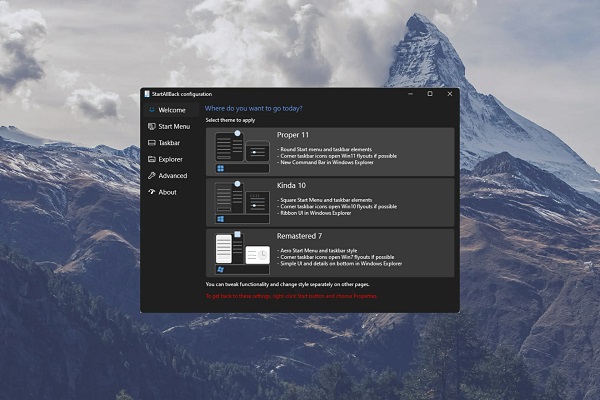Click the Welcome sidebar icon
The image size is (600, 400).
pos(152,110)
